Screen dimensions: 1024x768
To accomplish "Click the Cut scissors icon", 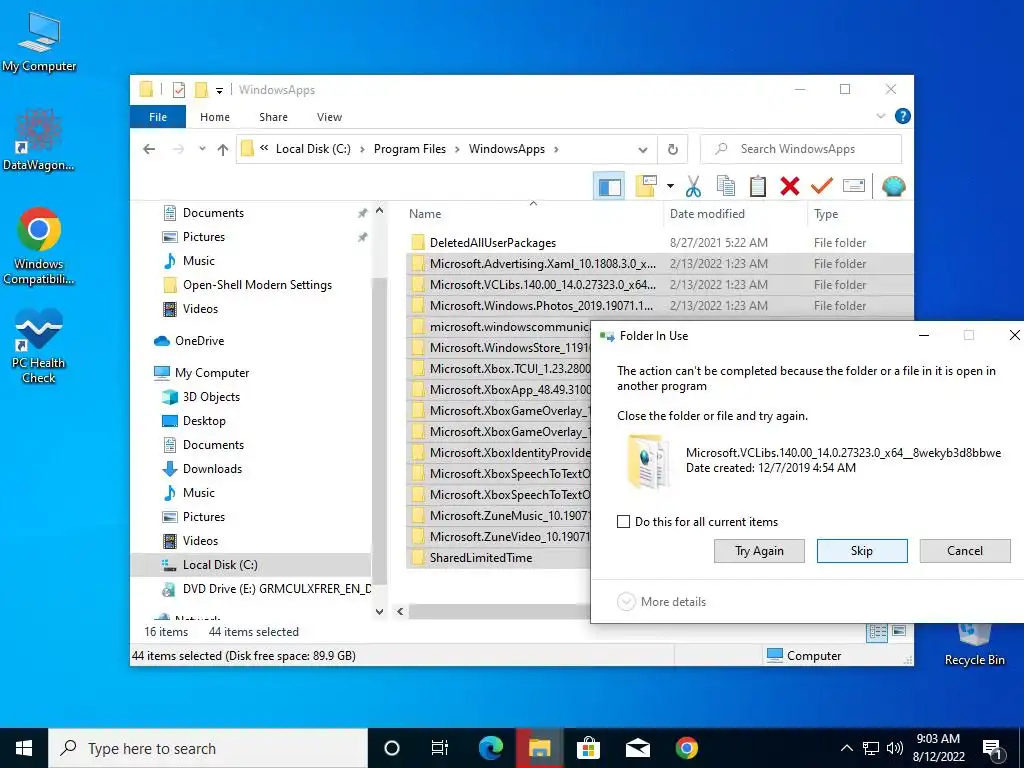I will [693, 187].
